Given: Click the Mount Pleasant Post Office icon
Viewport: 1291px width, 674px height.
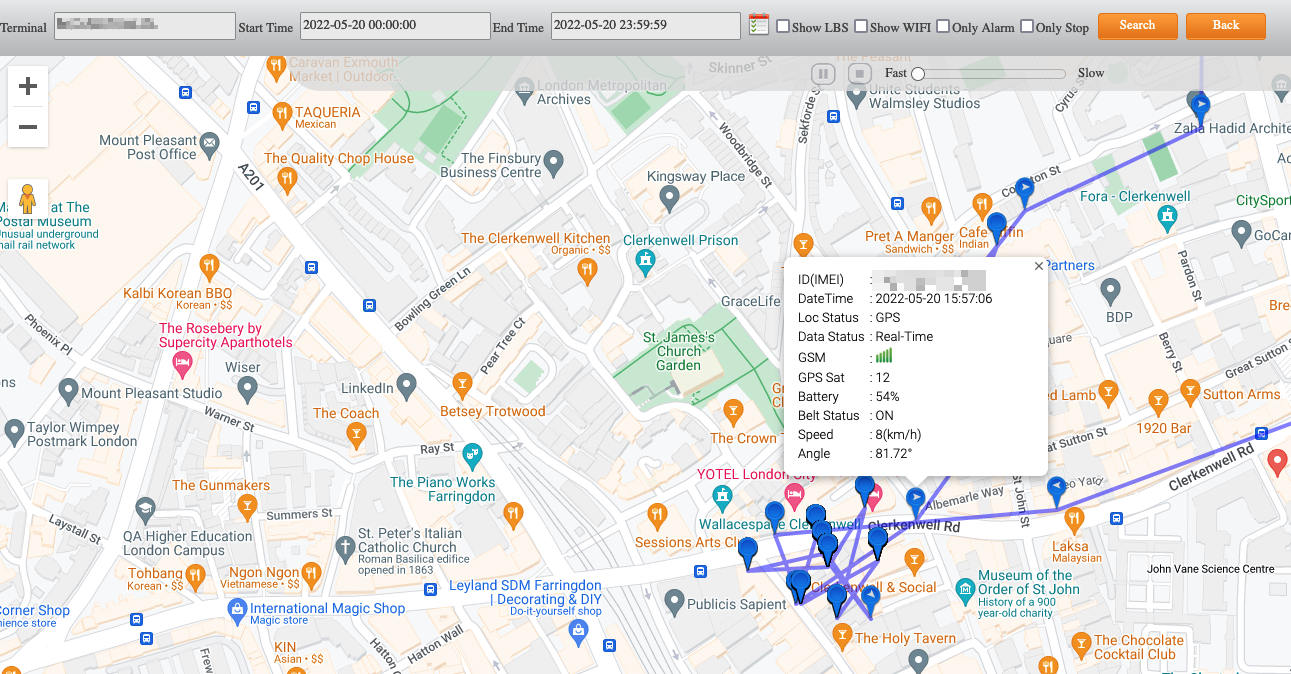Looking at the screenshot, I should tap(210, 146).
